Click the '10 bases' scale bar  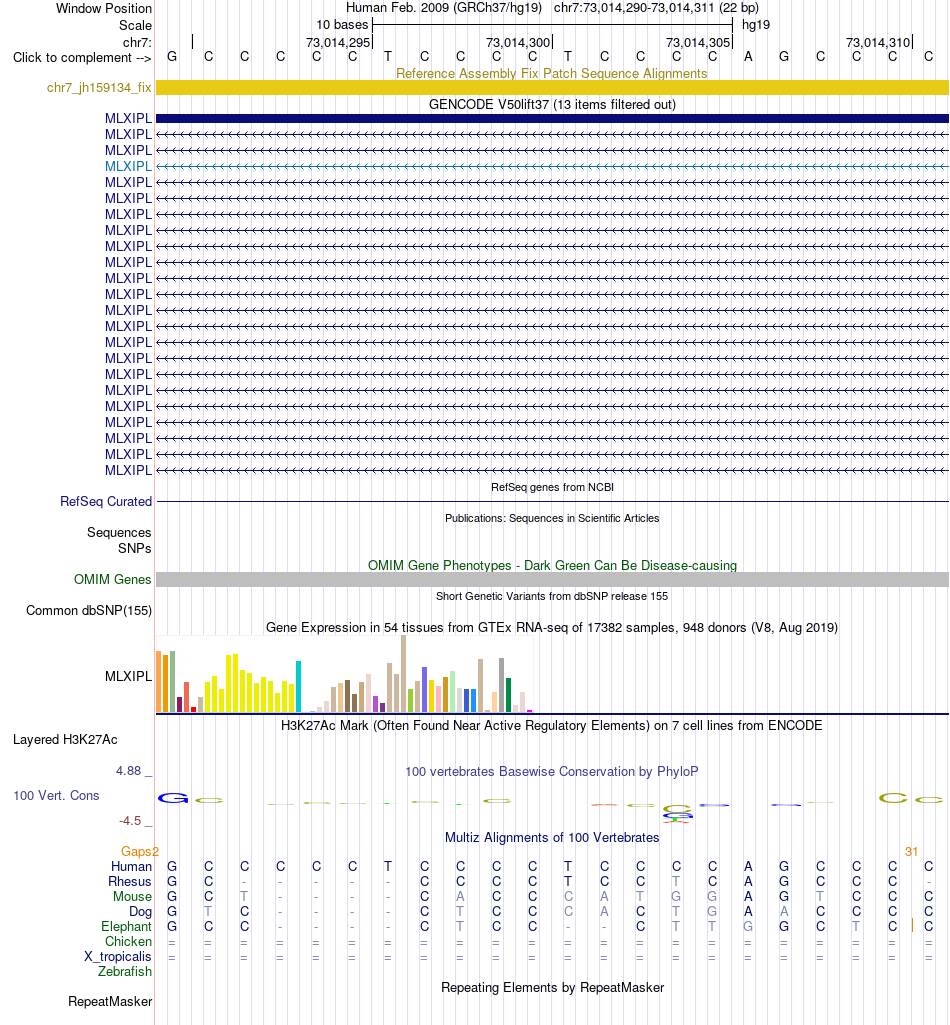(x=552, y=25)
